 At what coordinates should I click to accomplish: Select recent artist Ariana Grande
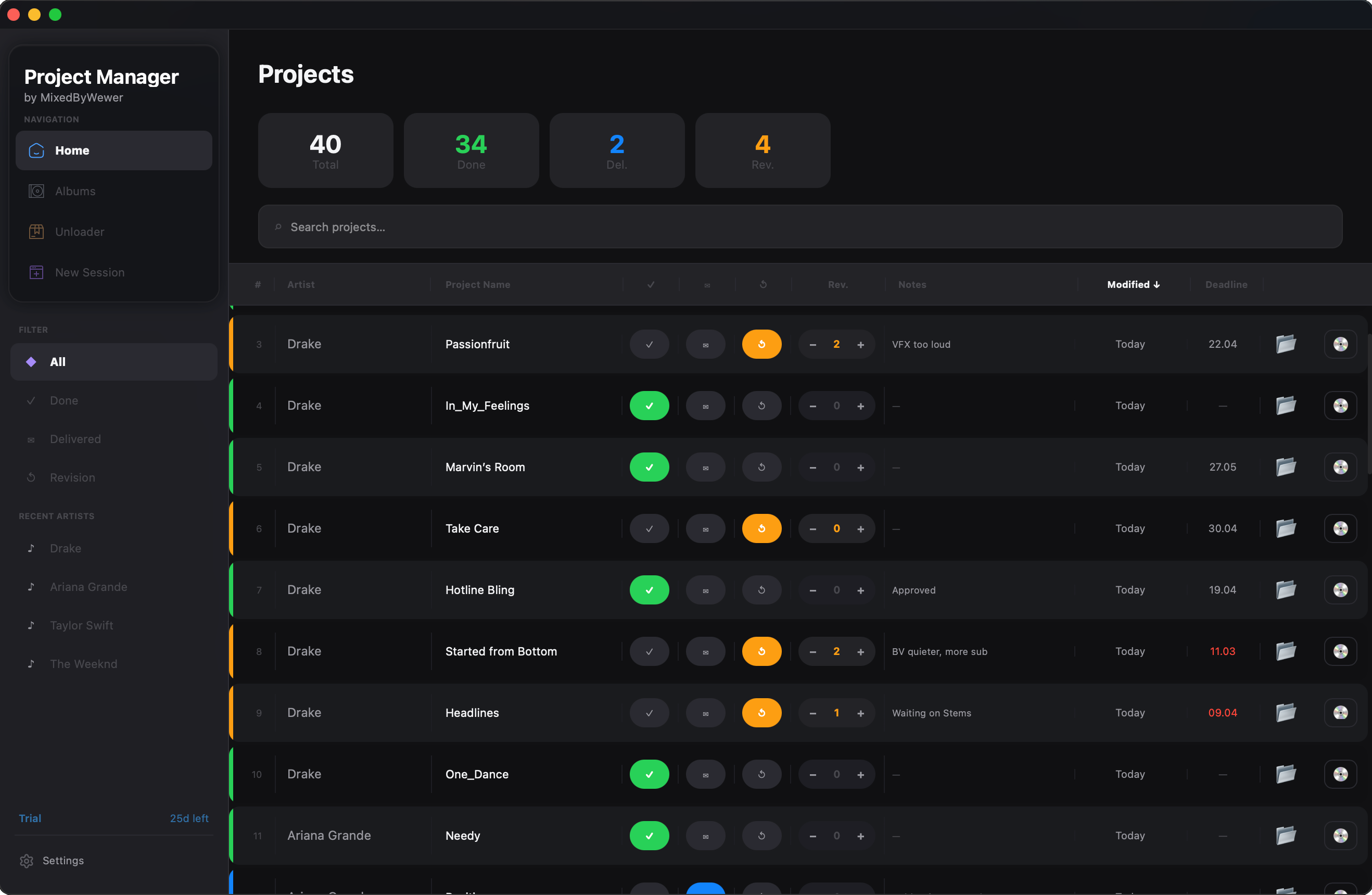pyautogui.click(x=88, y=586)
